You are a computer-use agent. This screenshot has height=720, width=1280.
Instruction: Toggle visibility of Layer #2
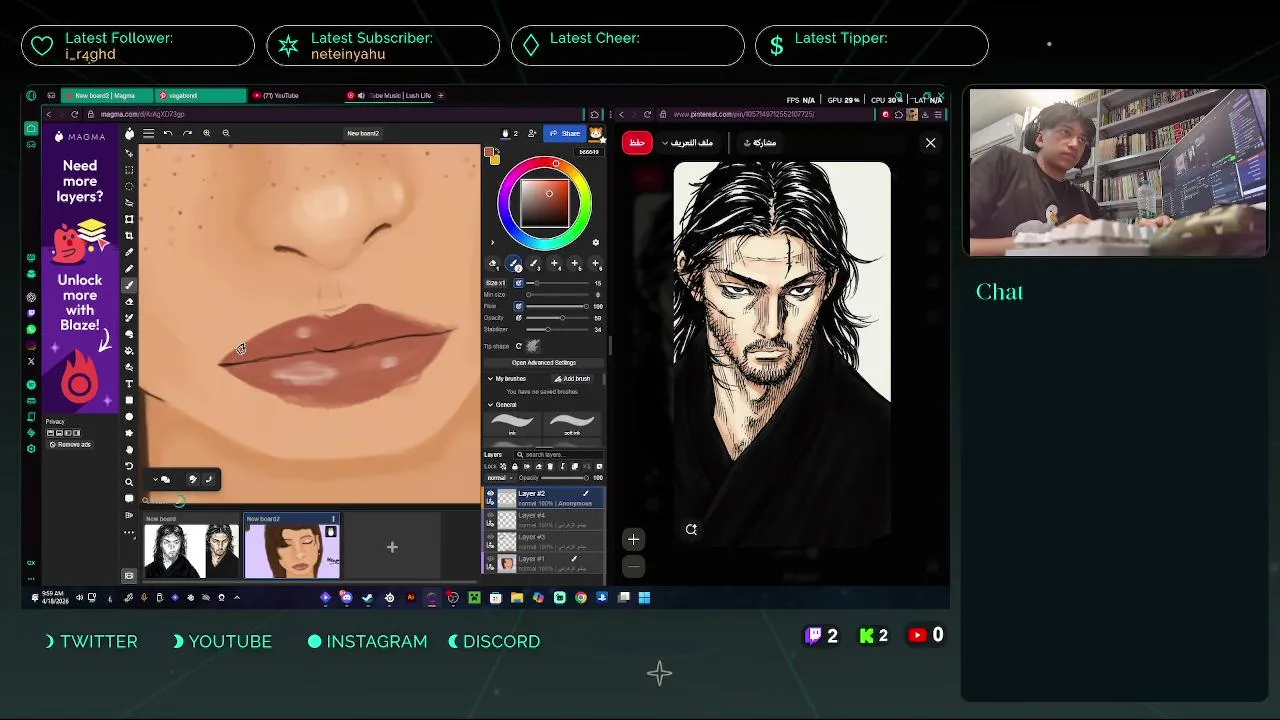[490, 493]
